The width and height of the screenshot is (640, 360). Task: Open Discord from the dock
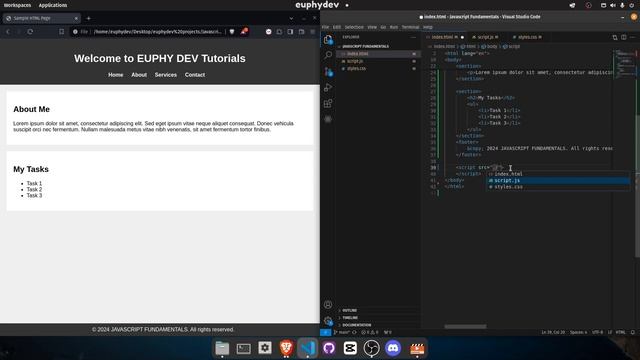point(393,348)
